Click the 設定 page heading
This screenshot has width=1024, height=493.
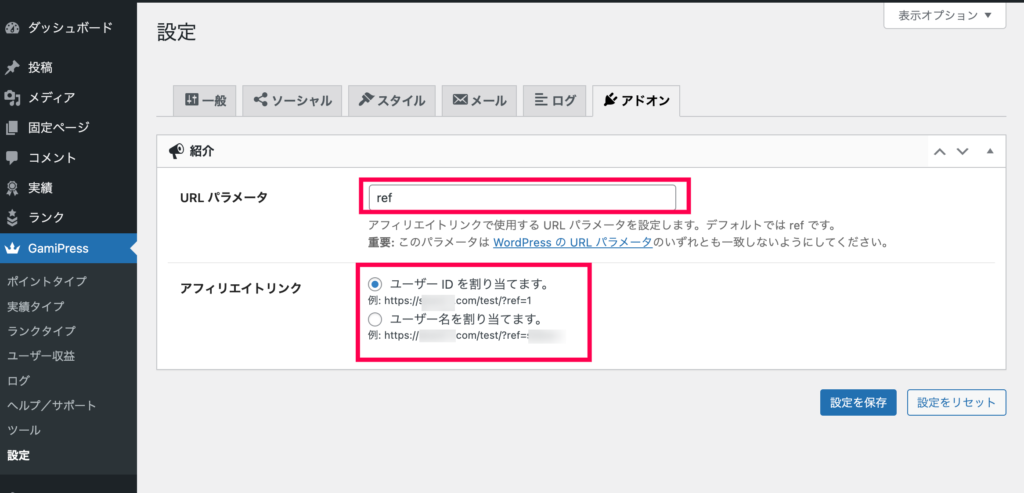(176, 32)
